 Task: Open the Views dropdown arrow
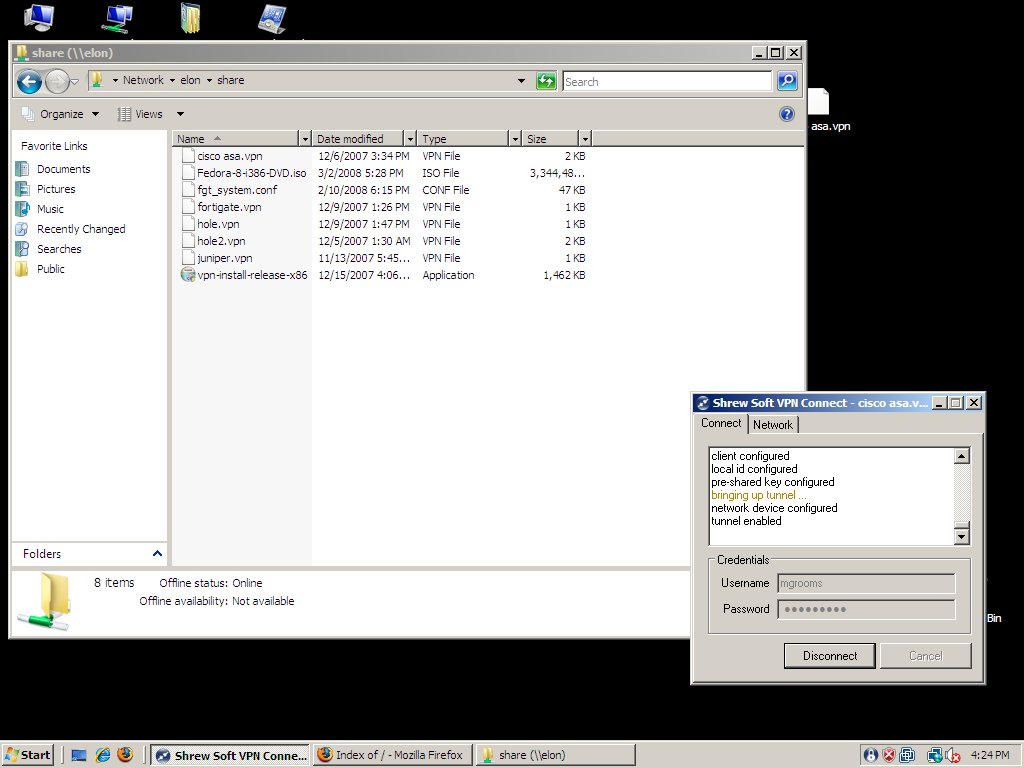click(181, 114)
